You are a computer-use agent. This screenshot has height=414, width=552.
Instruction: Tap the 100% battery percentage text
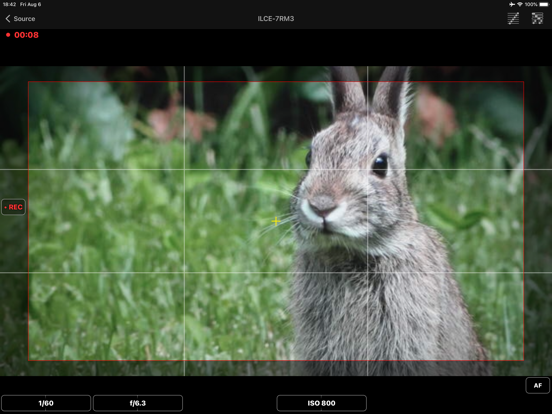click(531, 4)
